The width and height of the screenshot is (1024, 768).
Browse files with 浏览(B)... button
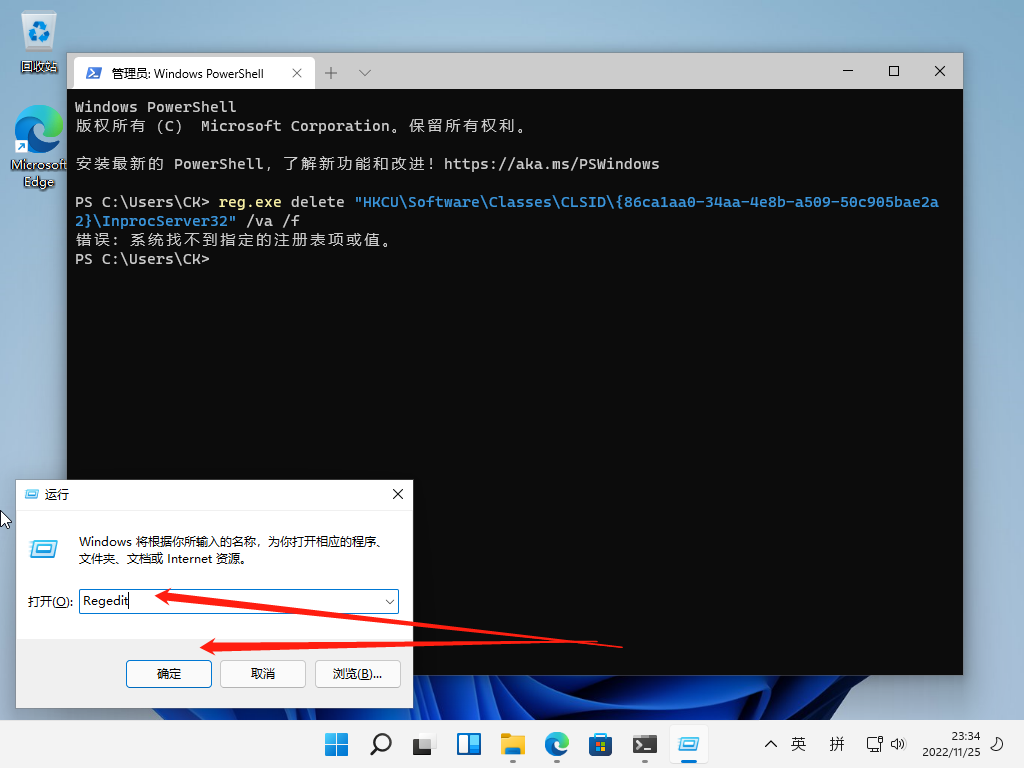[x=357, y=674]
